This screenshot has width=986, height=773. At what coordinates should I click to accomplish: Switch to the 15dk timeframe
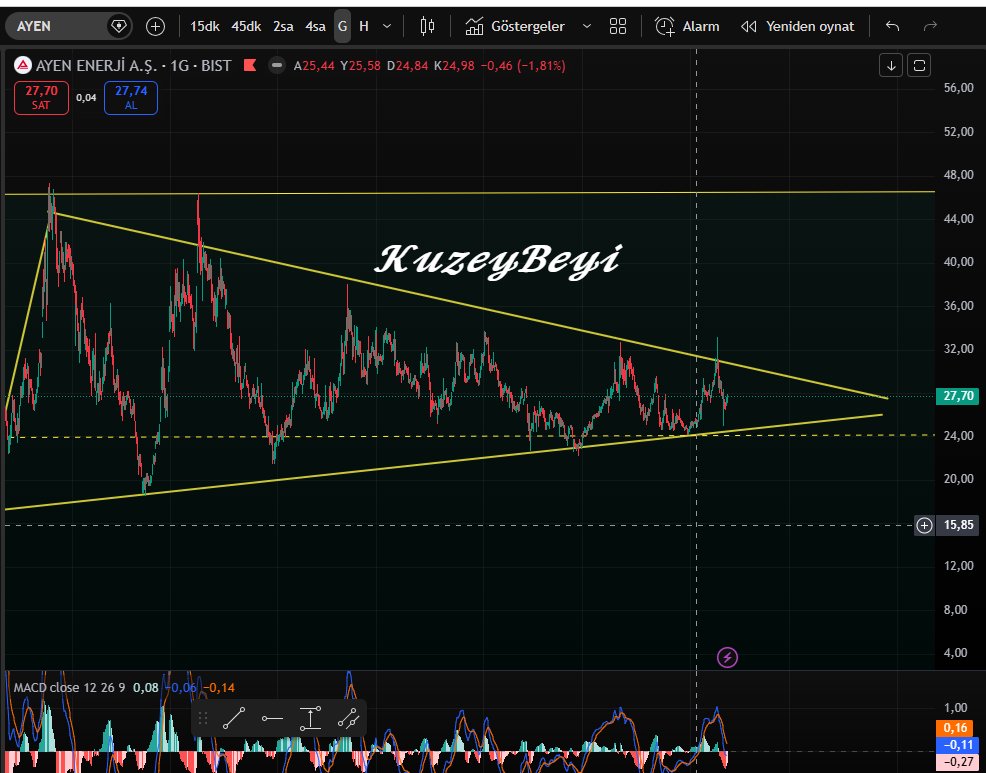tap(203, 26)
